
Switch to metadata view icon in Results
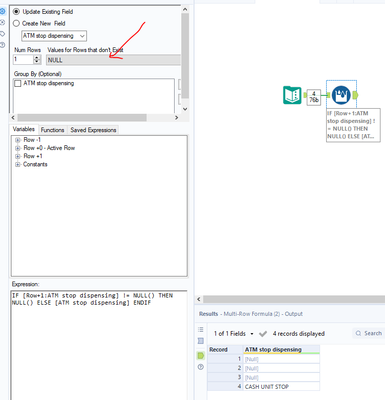[201, 341]
